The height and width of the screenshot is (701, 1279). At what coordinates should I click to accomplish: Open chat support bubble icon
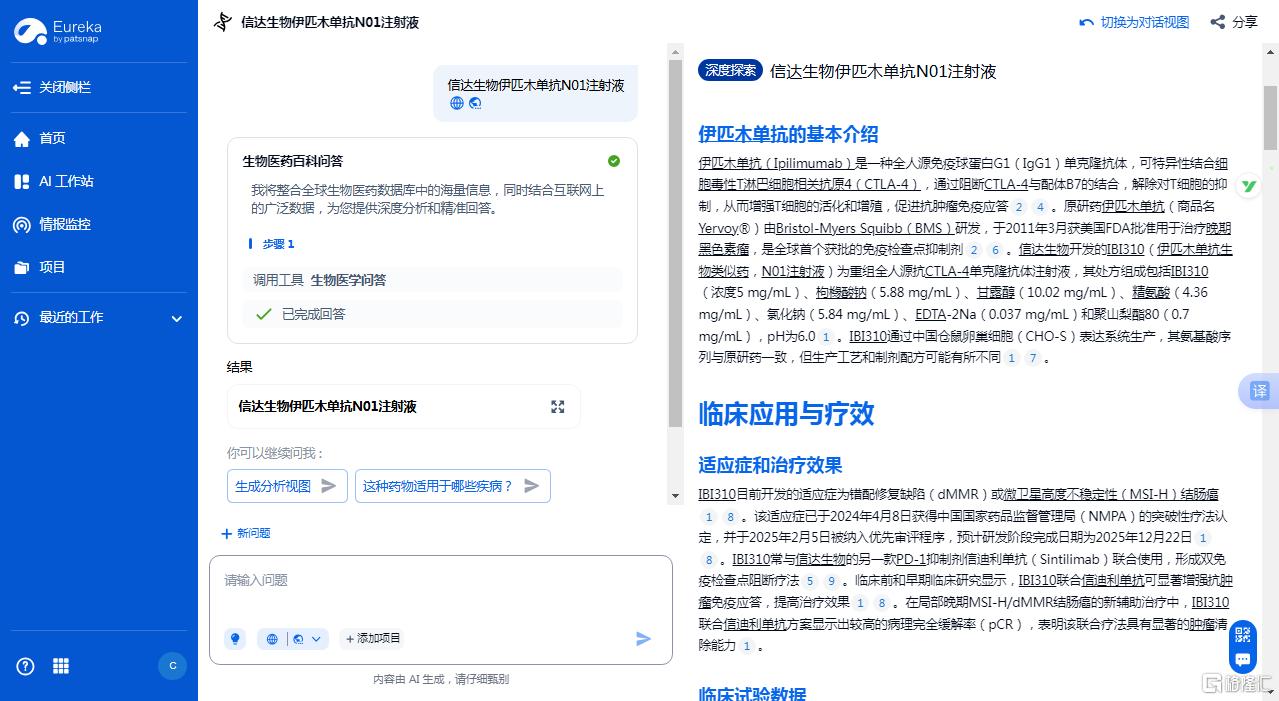(1243, 660)
